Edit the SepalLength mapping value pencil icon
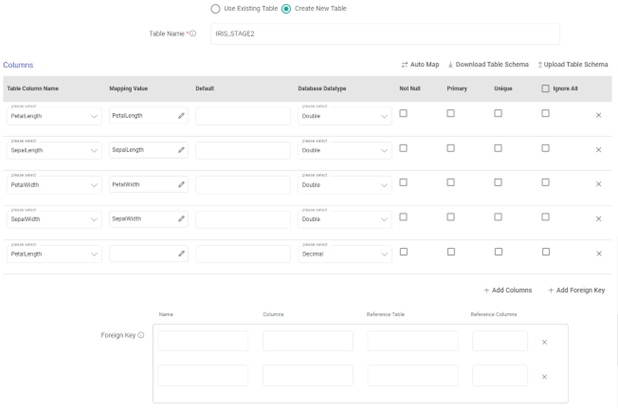The image size is (618, 408). pyautogui.click(x=181, y=150)
